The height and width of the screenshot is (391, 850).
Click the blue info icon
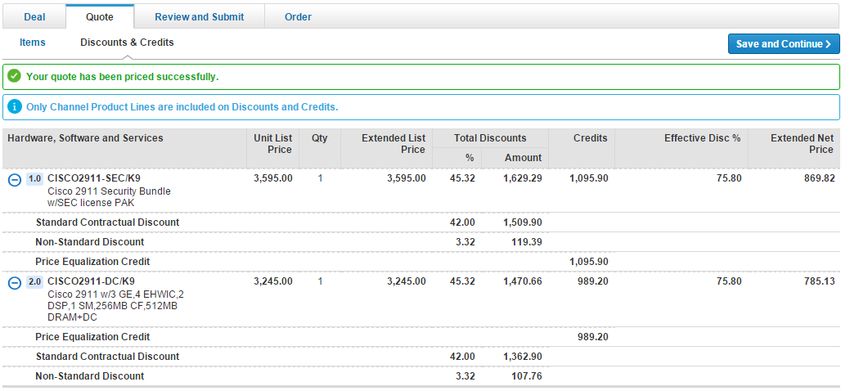coord(15,107)
